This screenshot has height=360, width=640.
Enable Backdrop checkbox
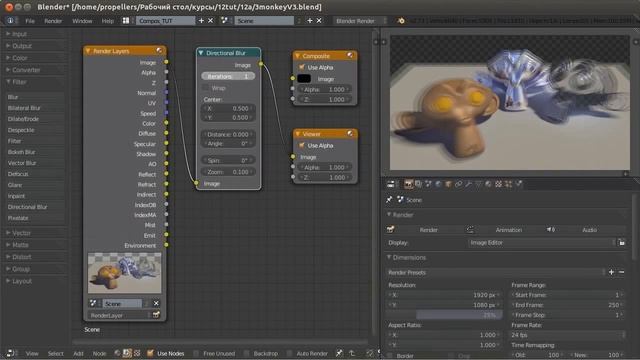tap(247, 353)
